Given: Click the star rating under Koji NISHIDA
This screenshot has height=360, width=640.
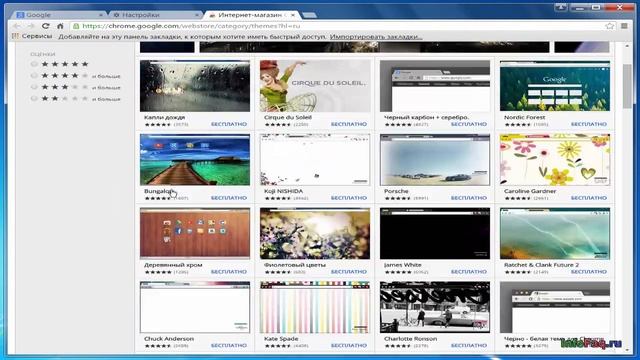Looking at the screenshot, I should pos(278,198).
